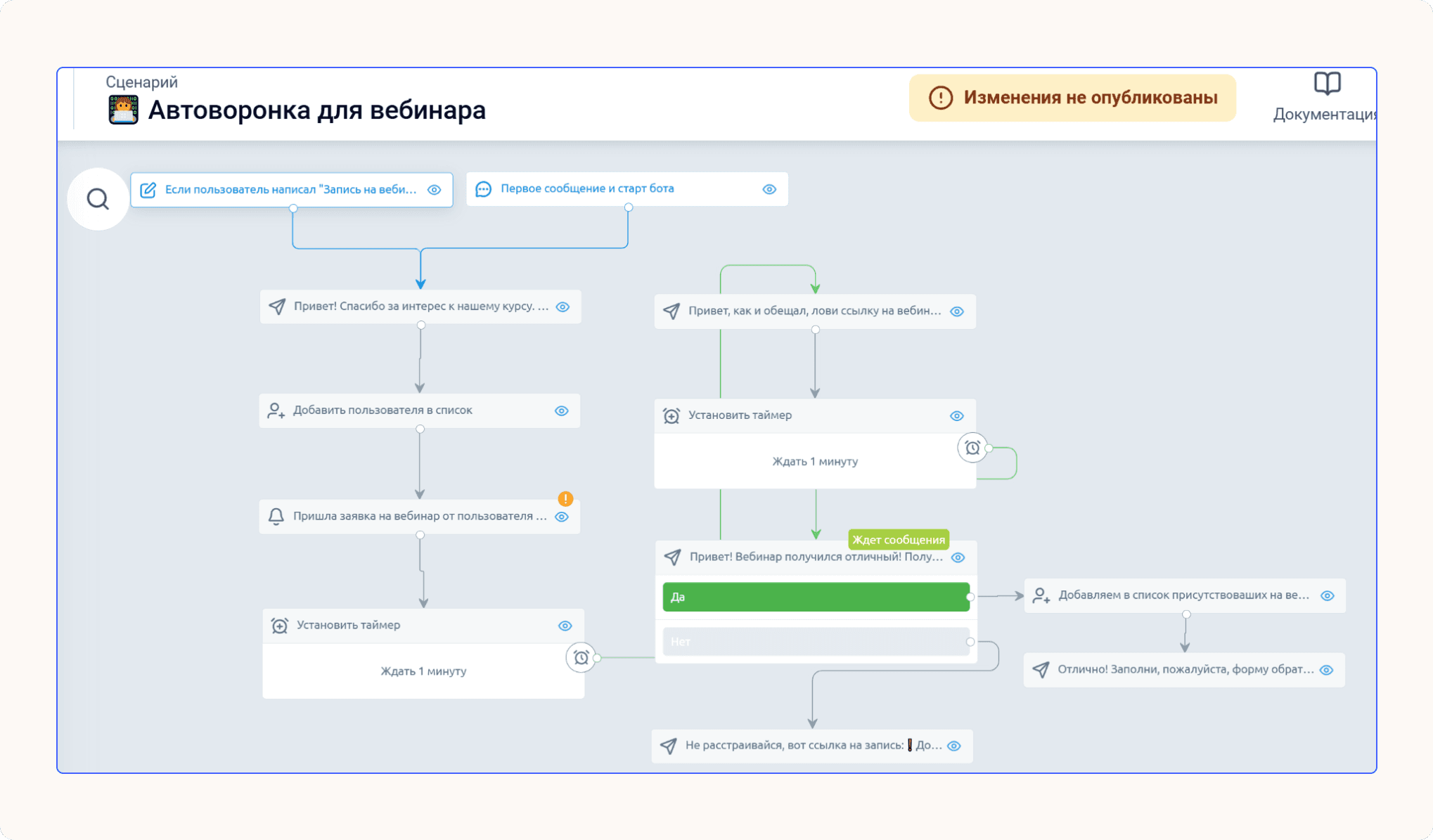Click the scenario bot avatar icon
Viewport: 1433px width, 840px height.
[123, 110]
